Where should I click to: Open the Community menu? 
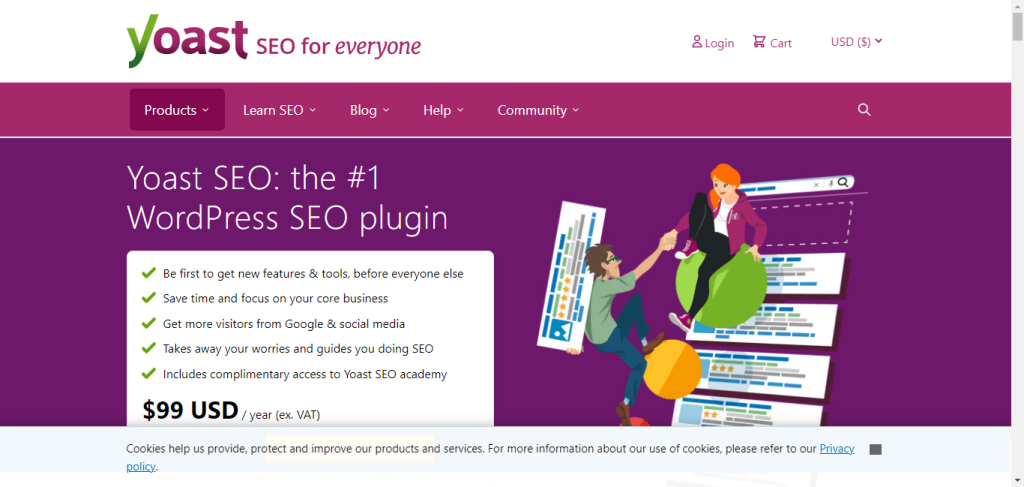tap(538, 110)
